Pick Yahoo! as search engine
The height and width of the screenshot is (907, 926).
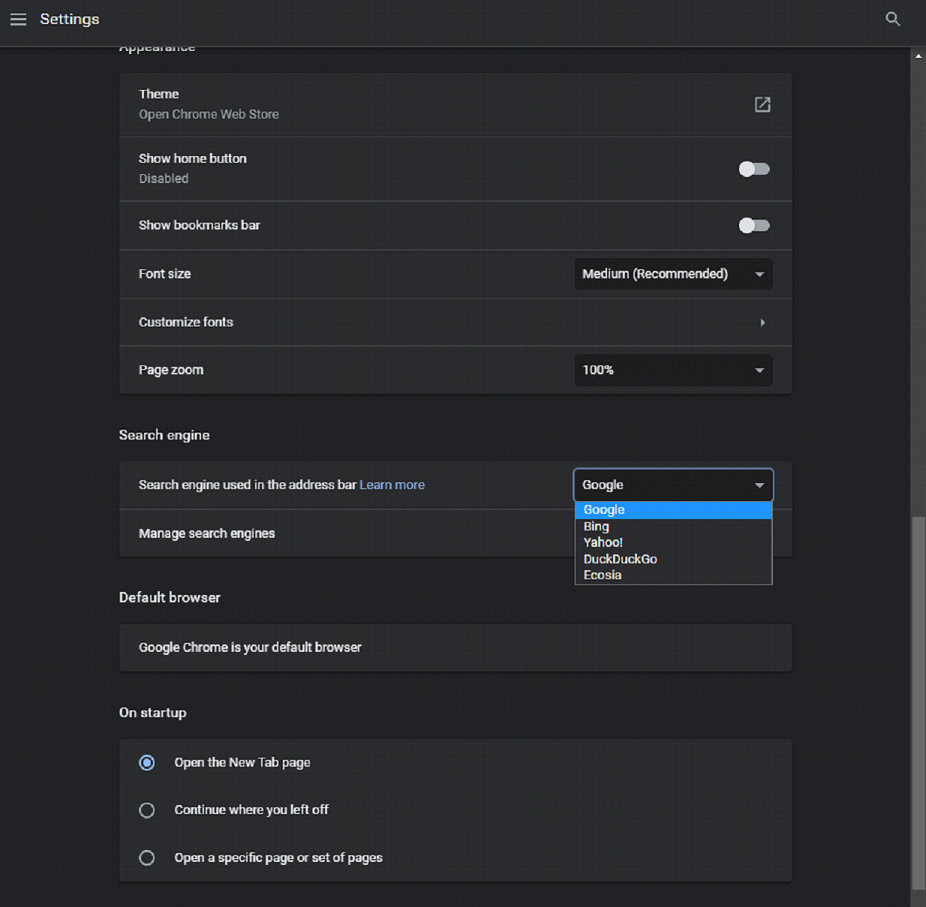(673, 543)
